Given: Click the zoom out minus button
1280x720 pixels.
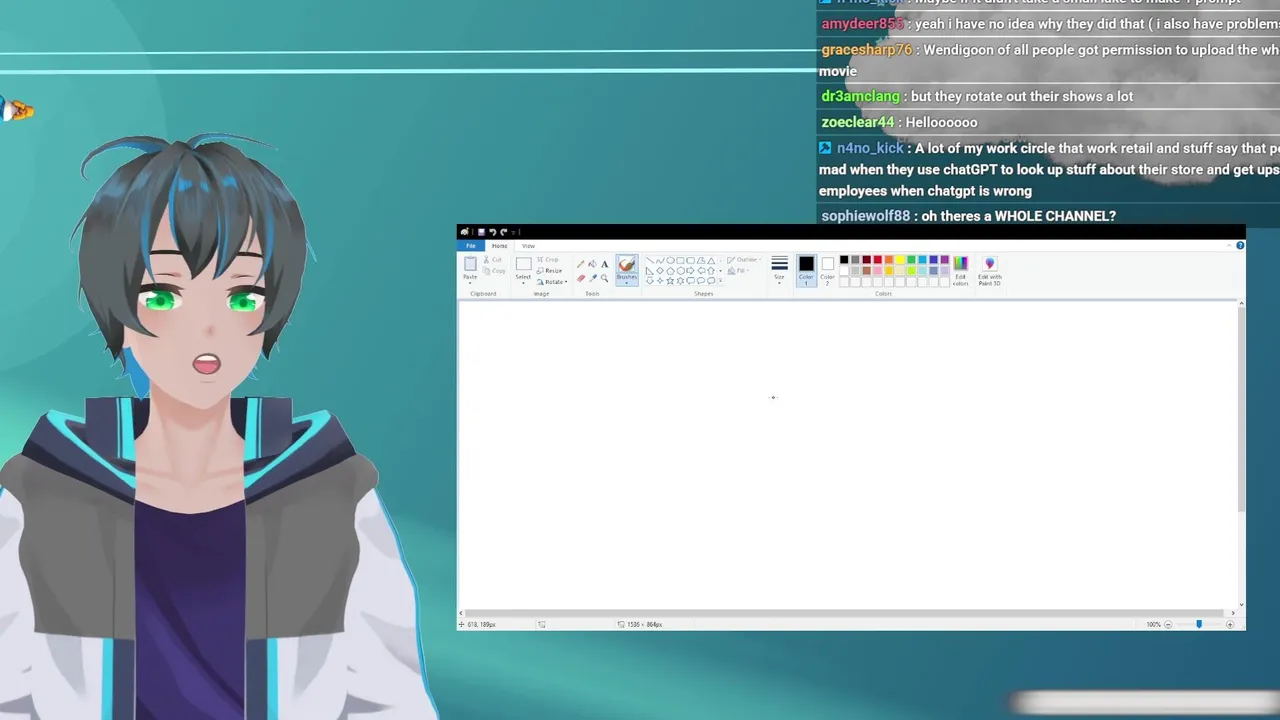Looking at the screenshot, I should [1167, 624].
